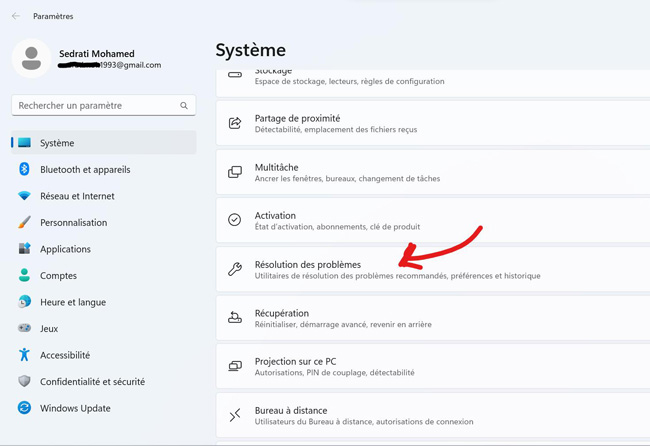
Task: Go to Applications settings
Action: pyautogui.click(x=65, y=249)
